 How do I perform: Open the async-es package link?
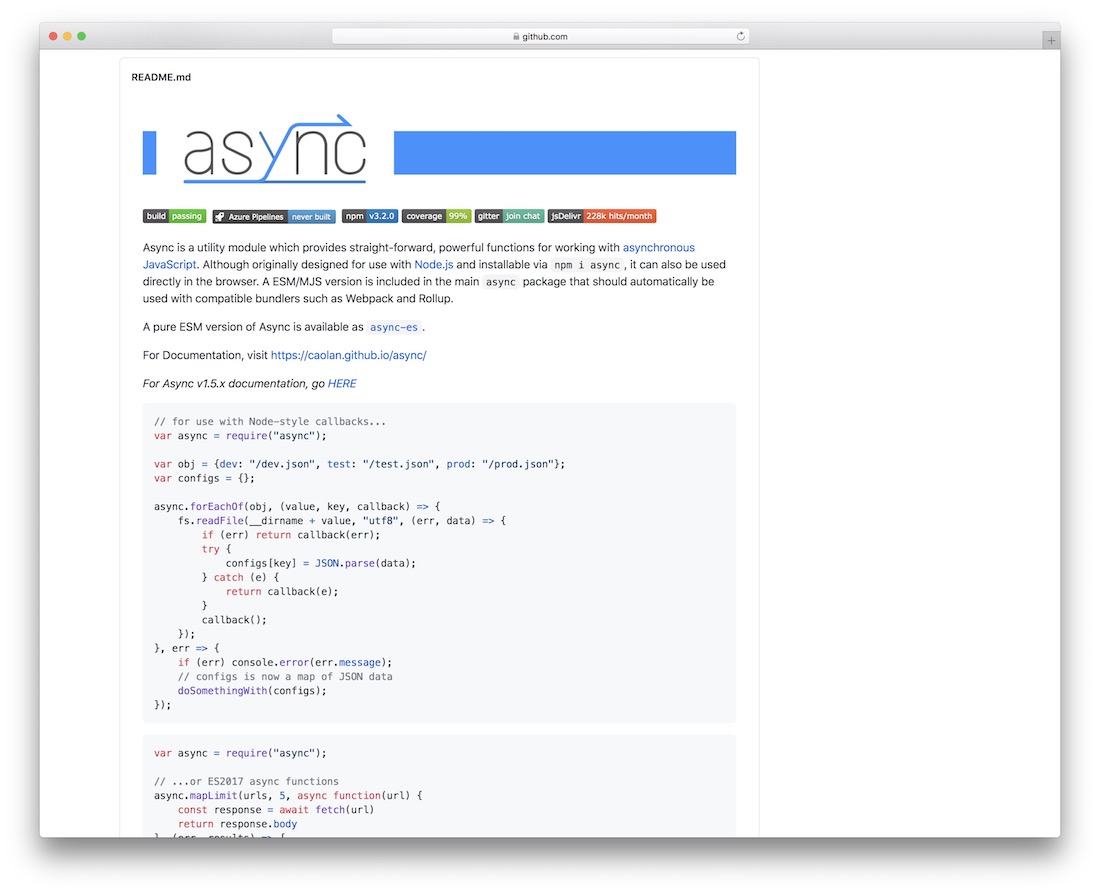point(394,327)
